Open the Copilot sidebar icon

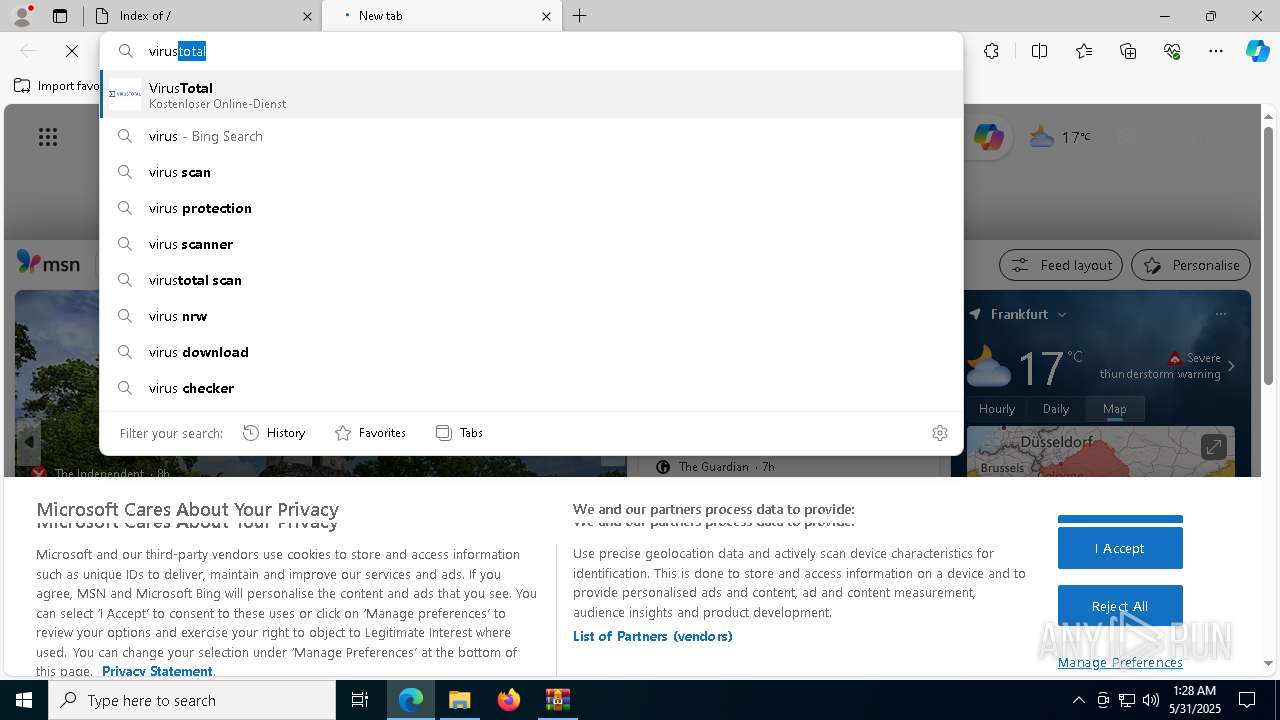pyautogui.click(x=1257, y=51)
